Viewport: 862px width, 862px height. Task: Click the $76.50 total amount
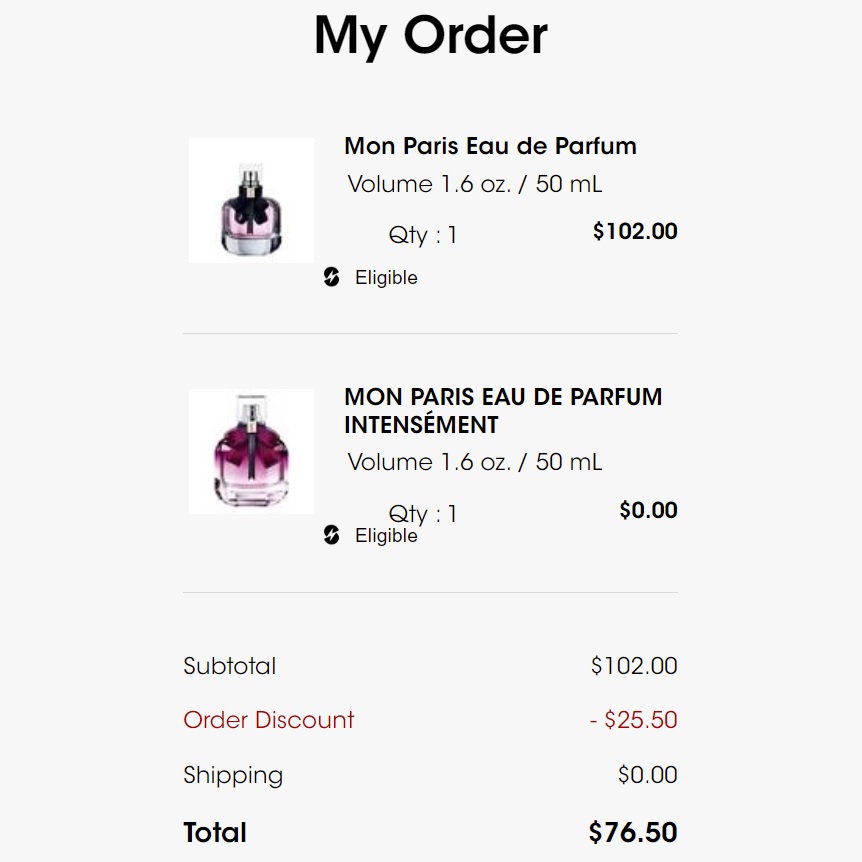coord(633,832)
